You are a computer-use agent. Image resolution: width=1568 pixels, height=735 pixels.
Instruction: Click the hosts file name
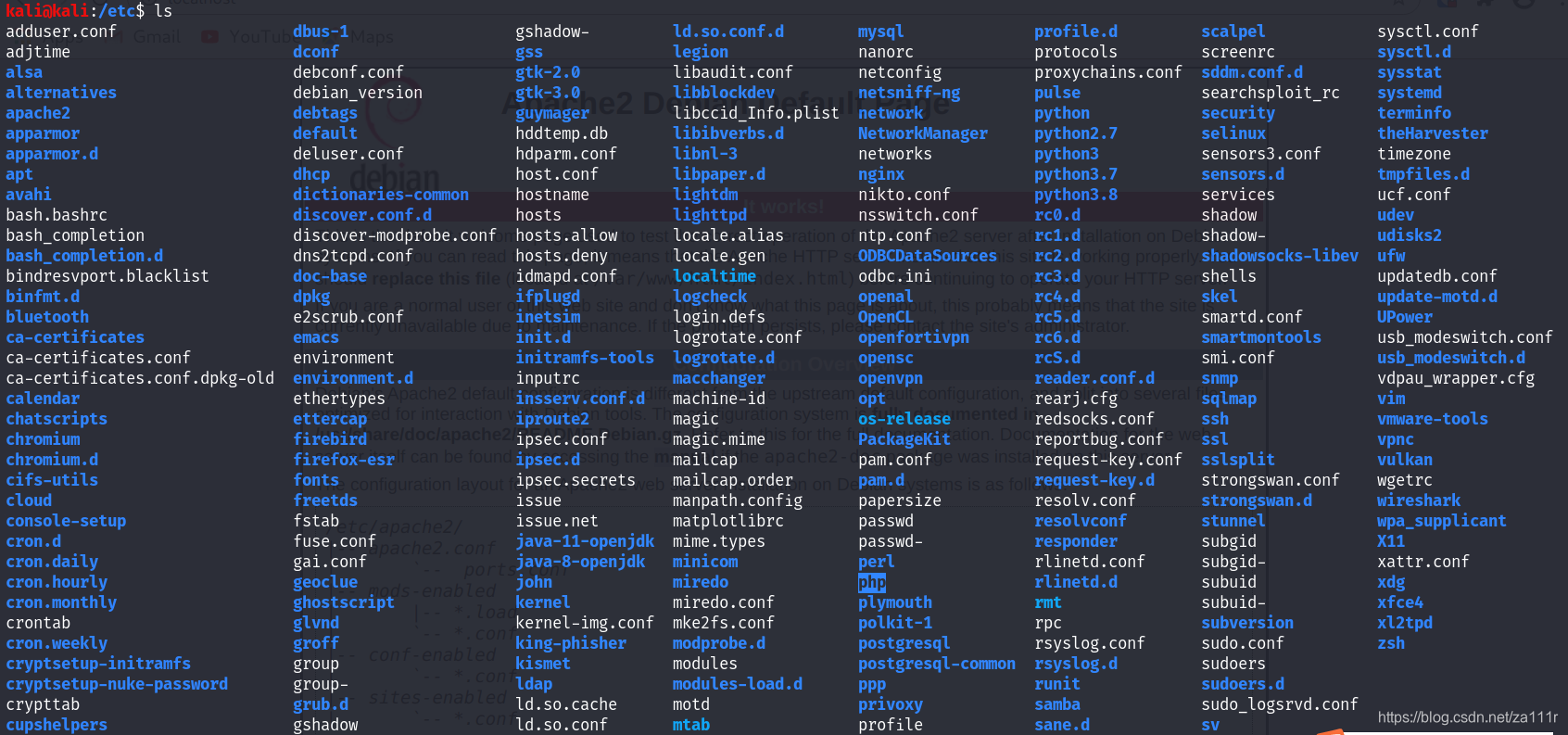(x=538, y=215)
